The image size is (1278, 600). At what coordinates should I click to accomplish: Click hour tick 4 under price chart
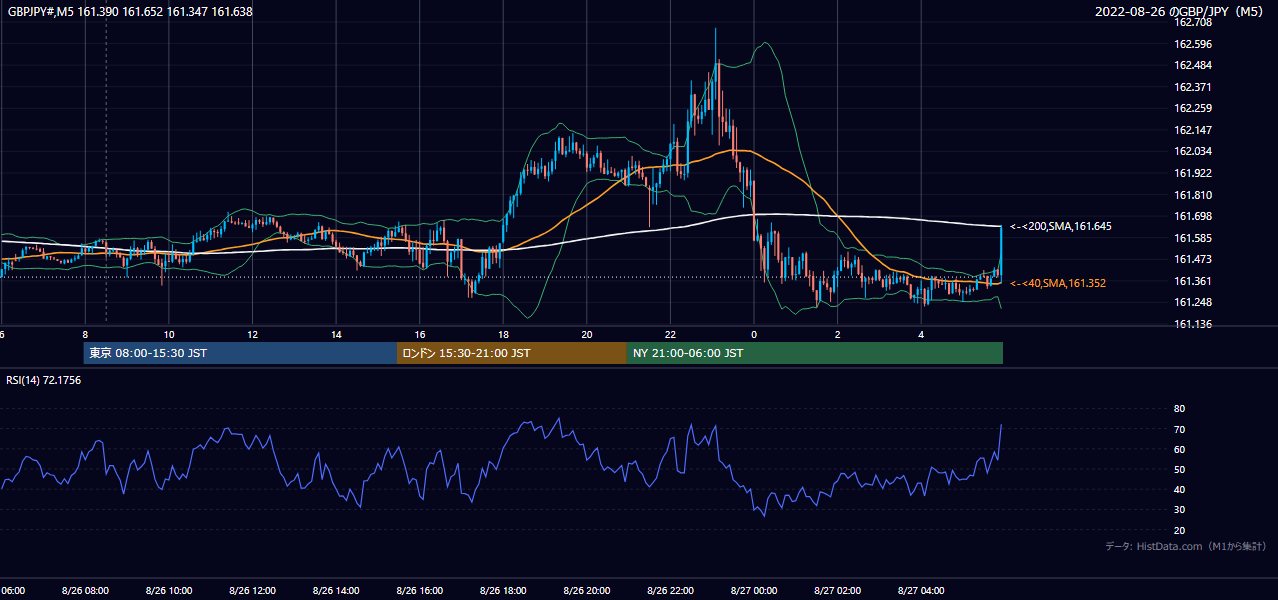(x=921, y=334)
